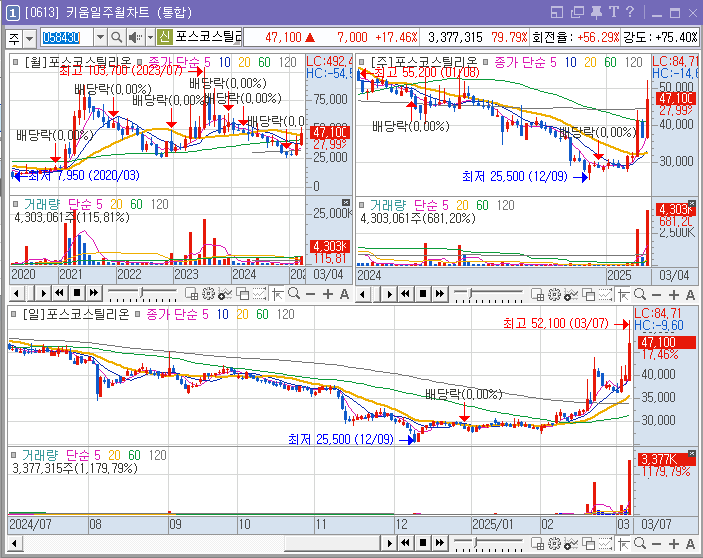The width and height of the screenshot is (703, 558).
Task: Click scroll-left arrow in weekly chart toolbar
Action: [x=363, y=294]
